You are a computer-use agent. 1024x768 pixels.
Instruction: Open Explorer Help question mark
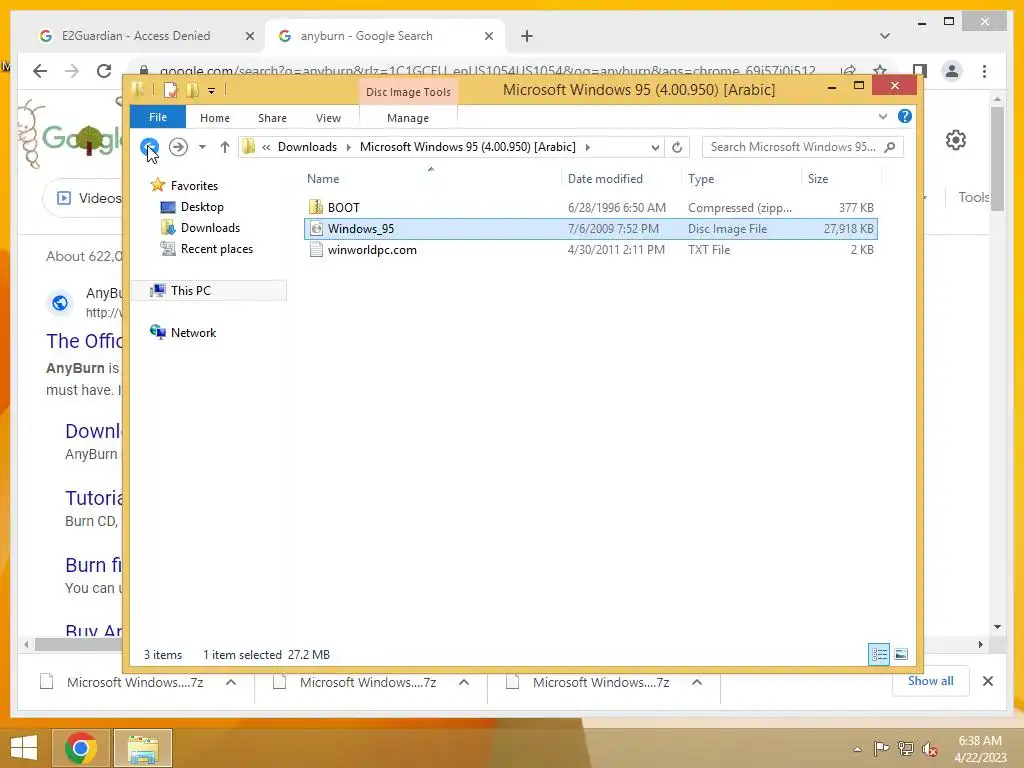(x=904, y=116)
